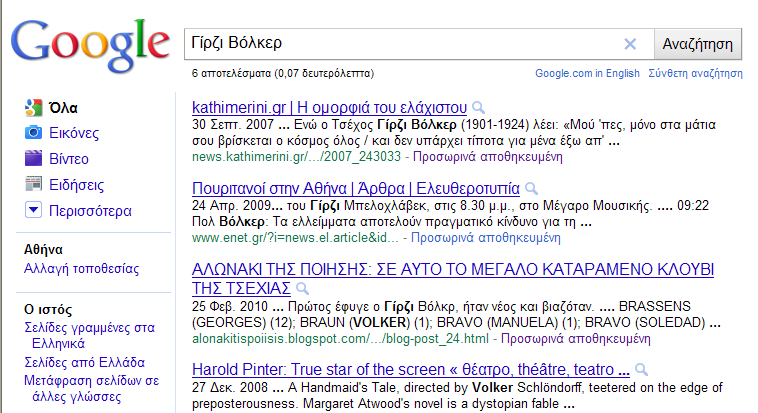Click alonakitispoiisis.blogspot.com green URL
This screenshot has width=758, height=413.
point(340,339)
